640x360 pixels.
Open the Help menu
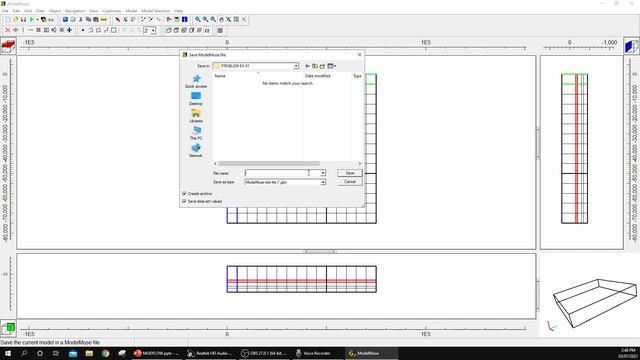[178, 11]
